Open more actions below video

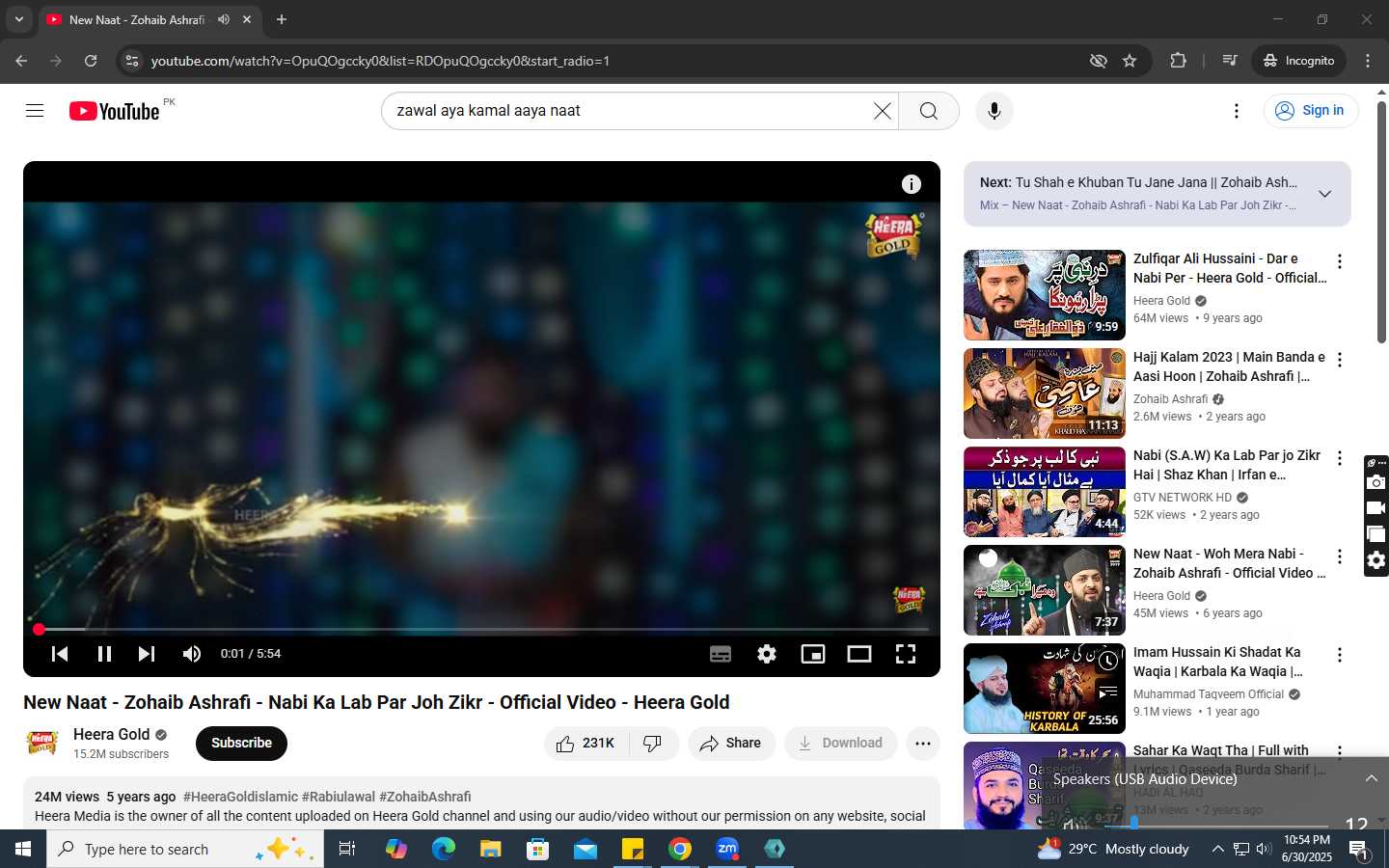[923, 744]
